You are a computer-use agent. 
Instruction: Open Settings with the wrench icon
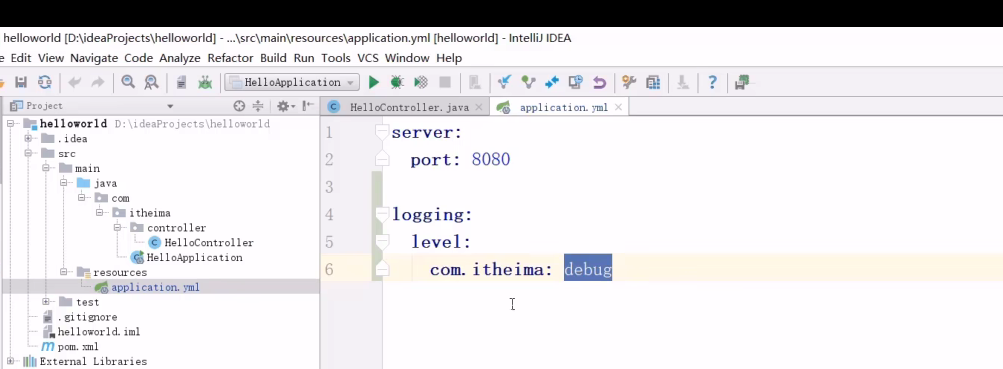(629, 82)
